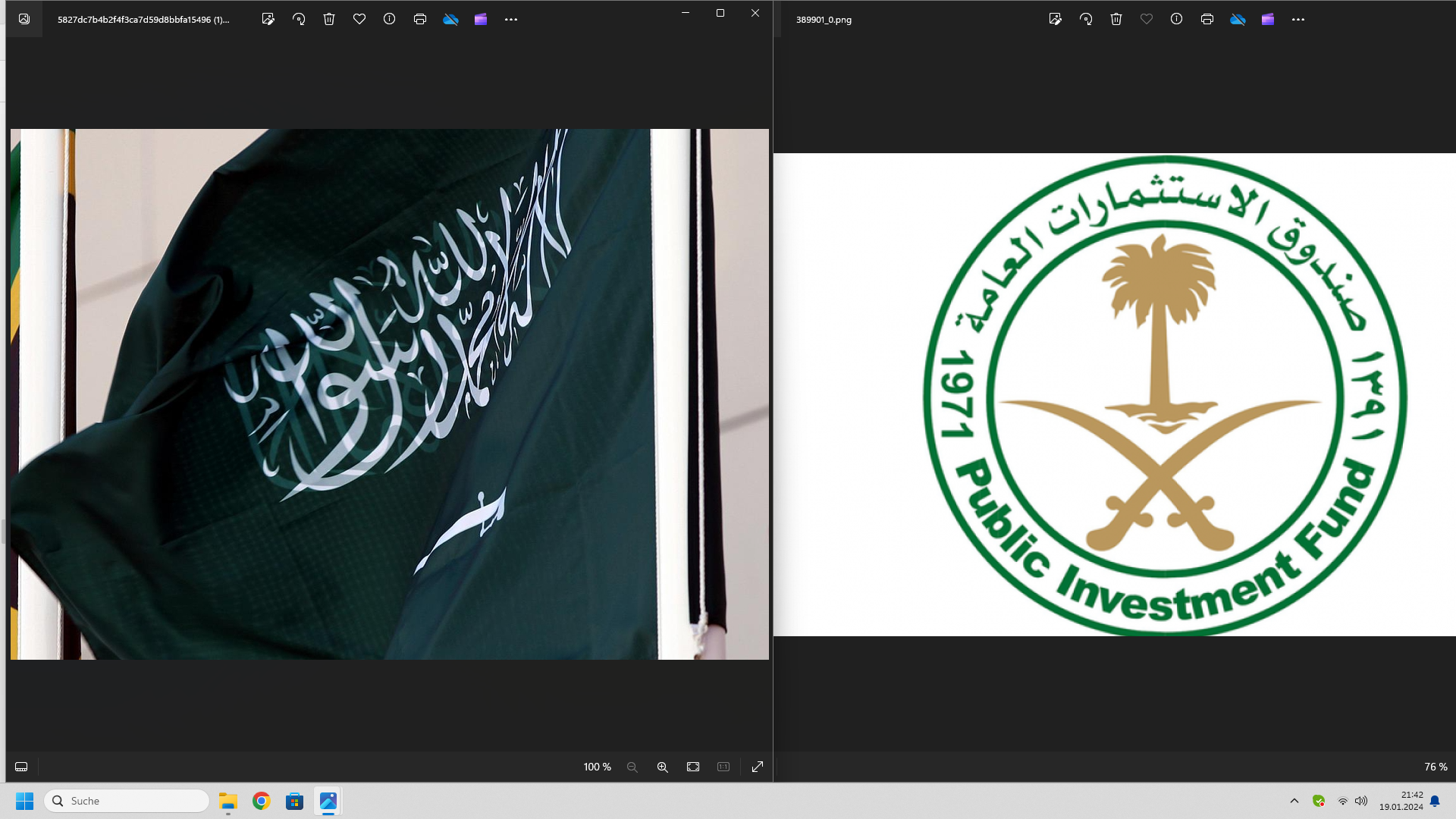The image size is (1456, 819).
Task: Click Edit image icon in left window
Action: pos(268,20)
